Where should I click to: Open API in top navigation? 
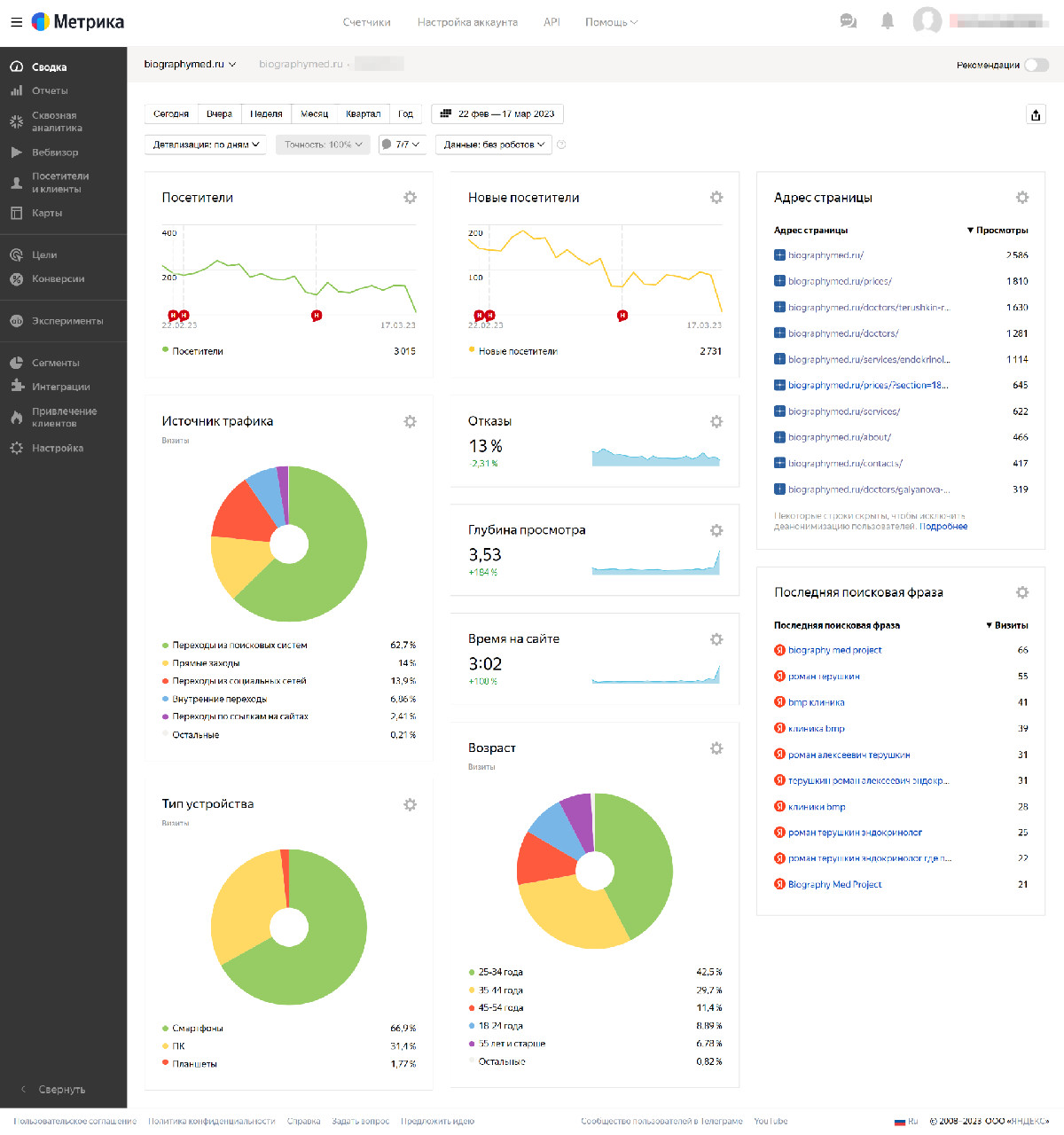[552, 22]
